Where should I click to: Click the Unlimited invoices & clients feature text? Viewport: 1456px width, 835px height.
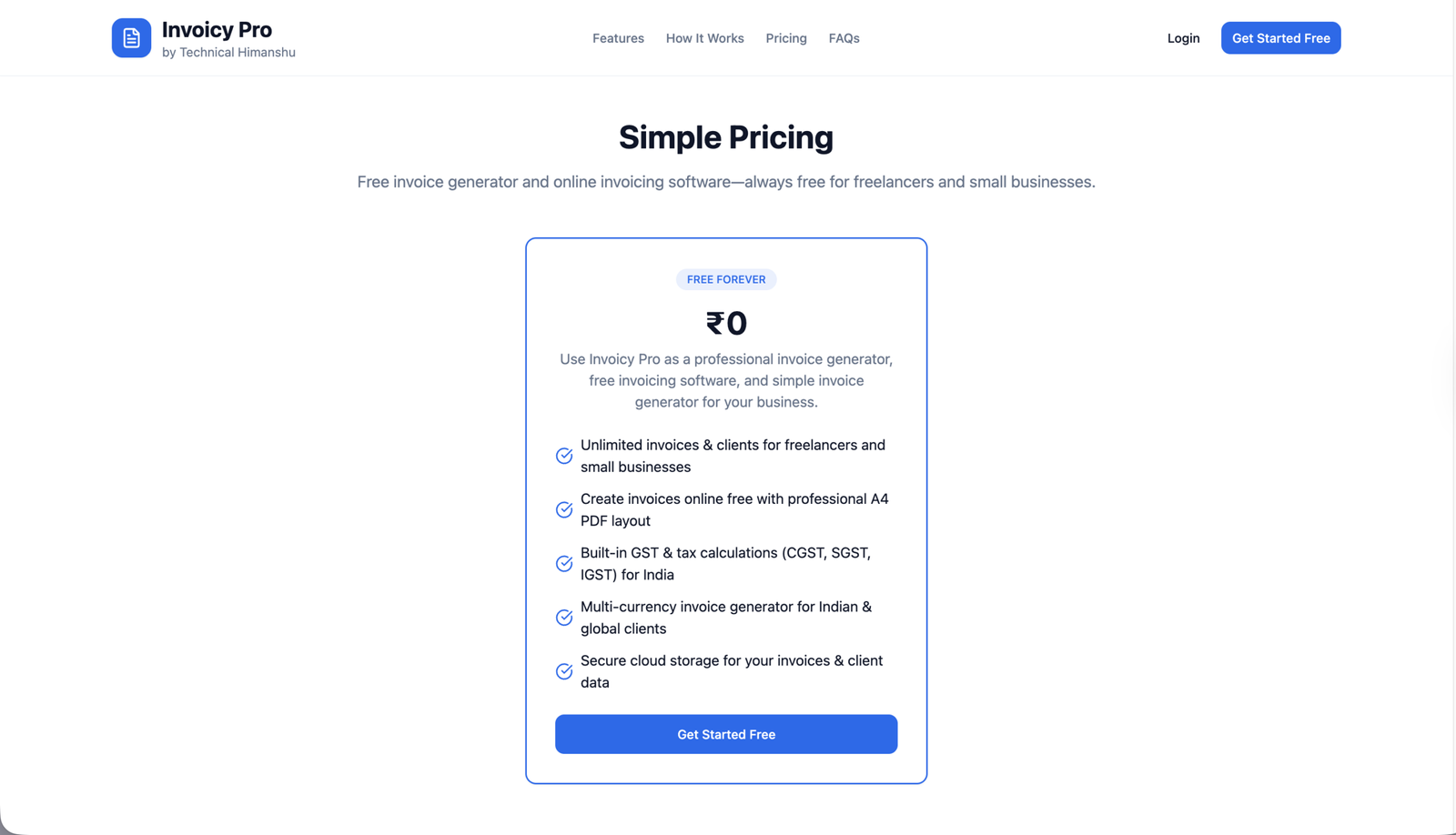tap(733, 456)
